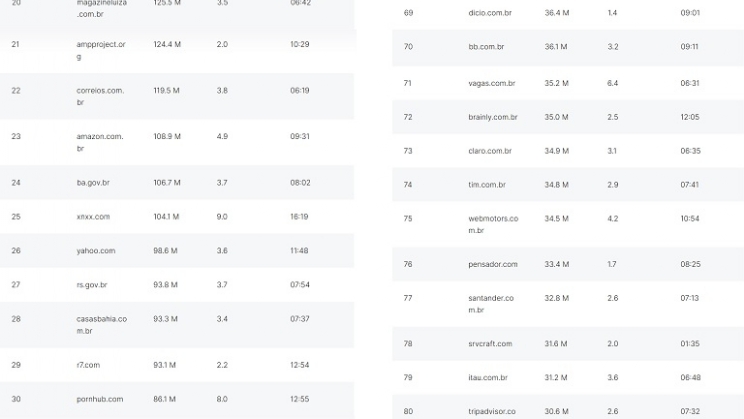Open the pensador.com link
The image size is (744, 419).
493,265
